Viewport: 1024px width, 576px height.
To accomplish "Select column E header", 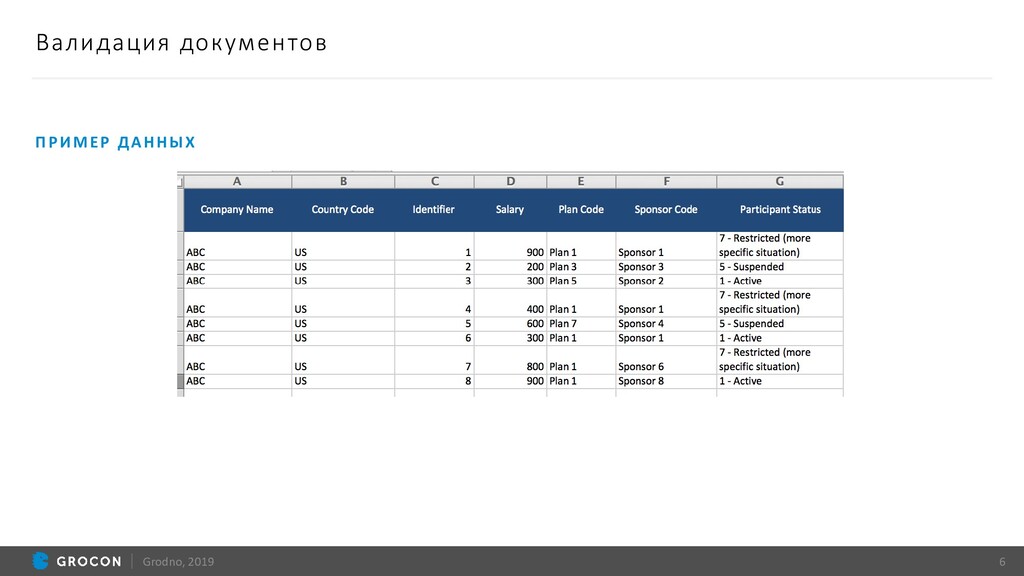I will pos(581,182).
